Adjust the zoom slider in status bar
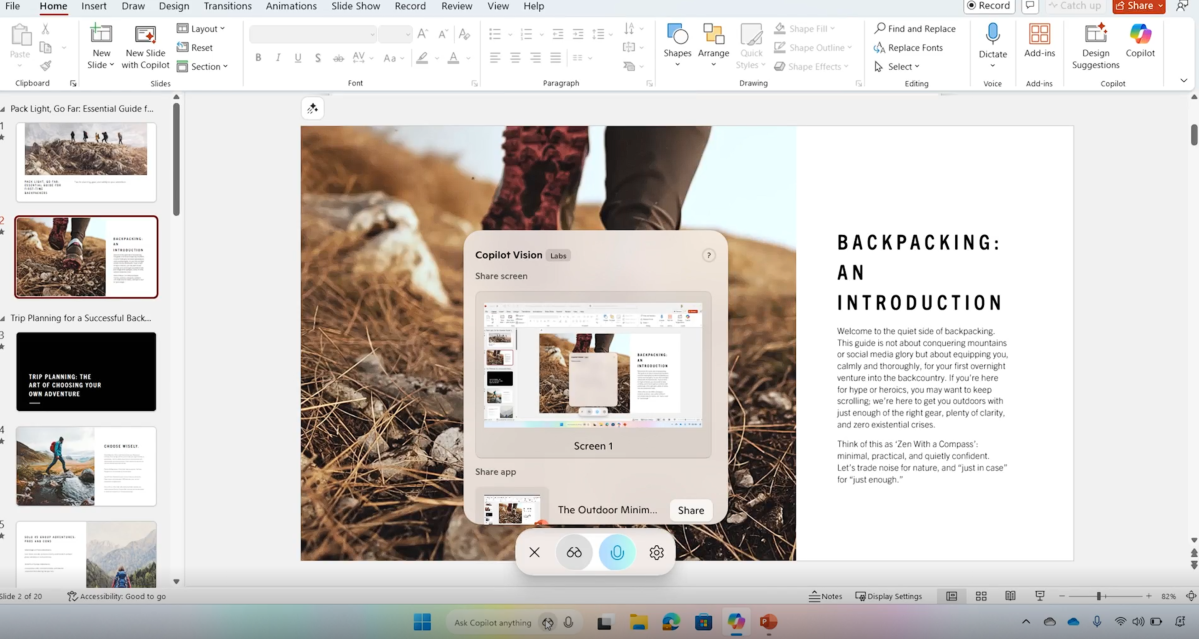1199x639 pixels. click(x=1098, y=596)
